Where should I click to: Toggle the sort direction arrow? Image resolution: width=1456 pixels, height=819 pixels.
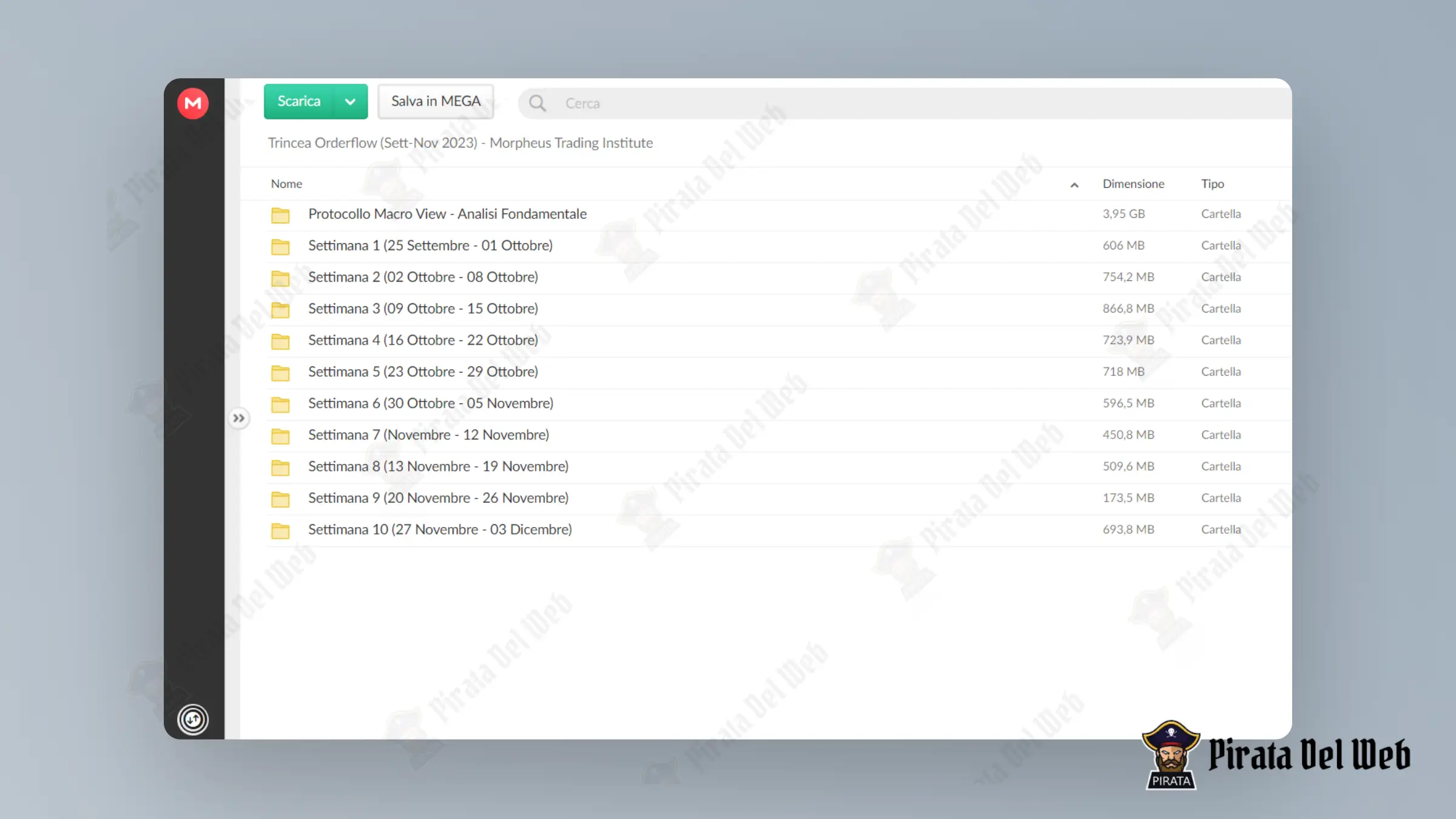pyautogui.click(x=1074, y=185)
